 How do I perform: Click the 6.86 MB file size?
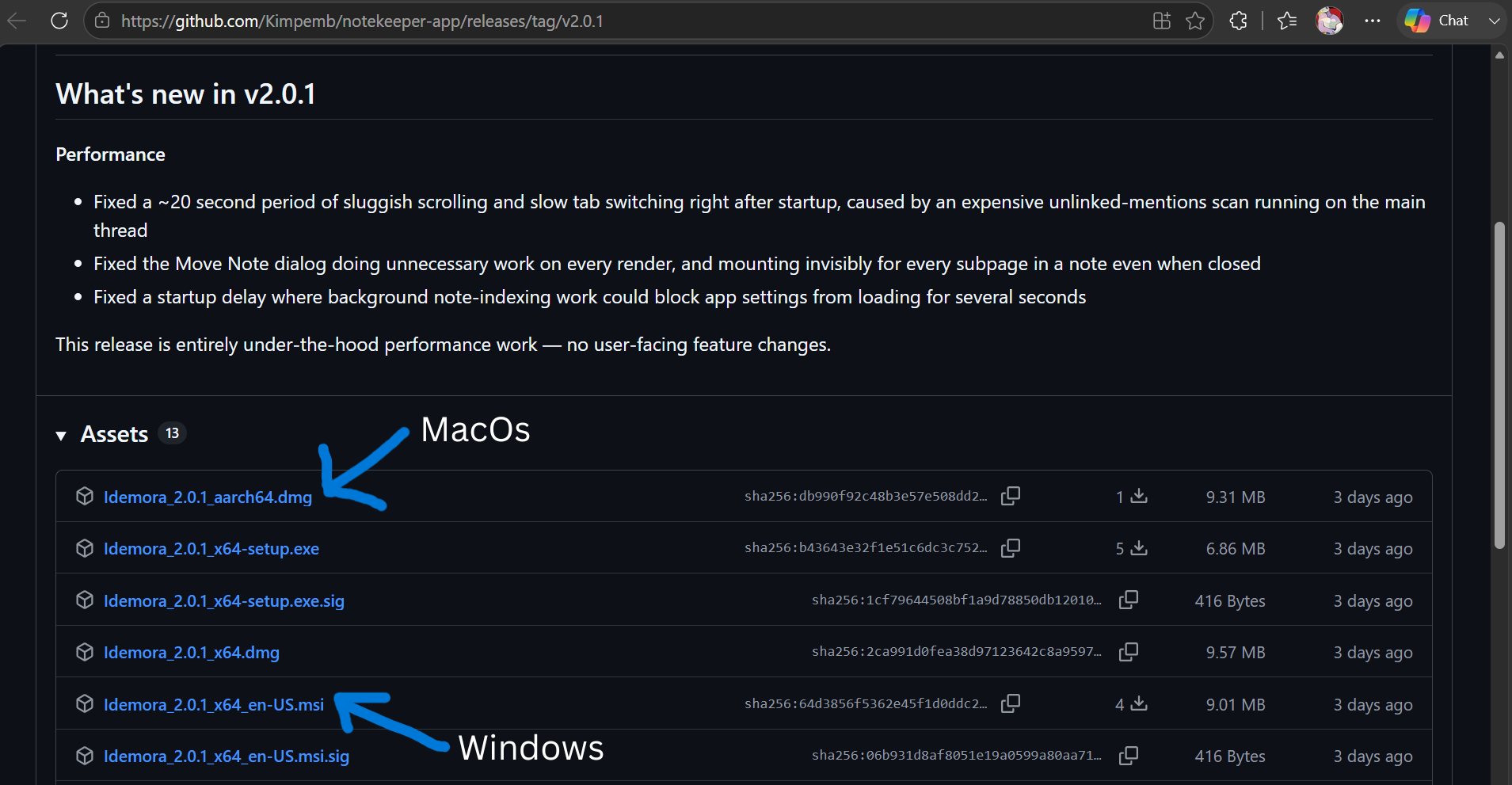tap(1236, 549)
